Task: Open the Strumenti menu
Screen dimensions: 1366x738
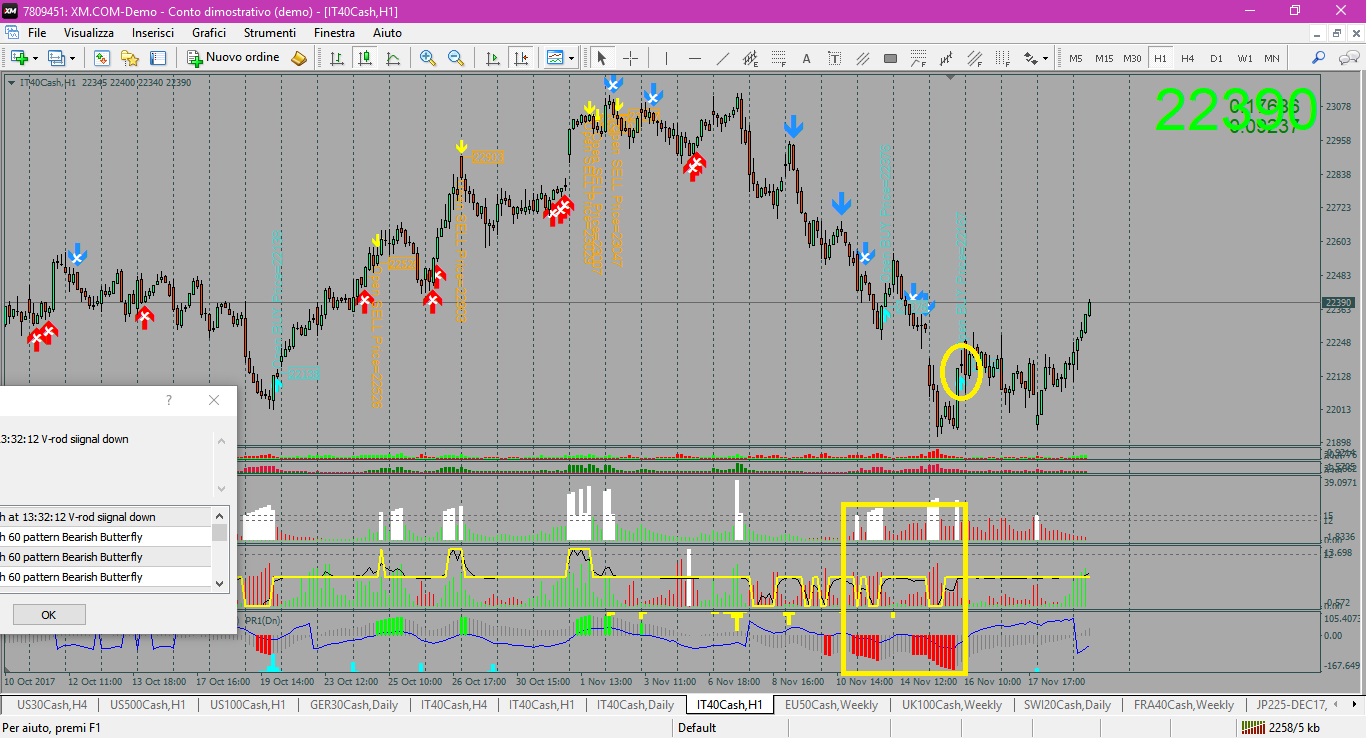Action: point(269,33)
